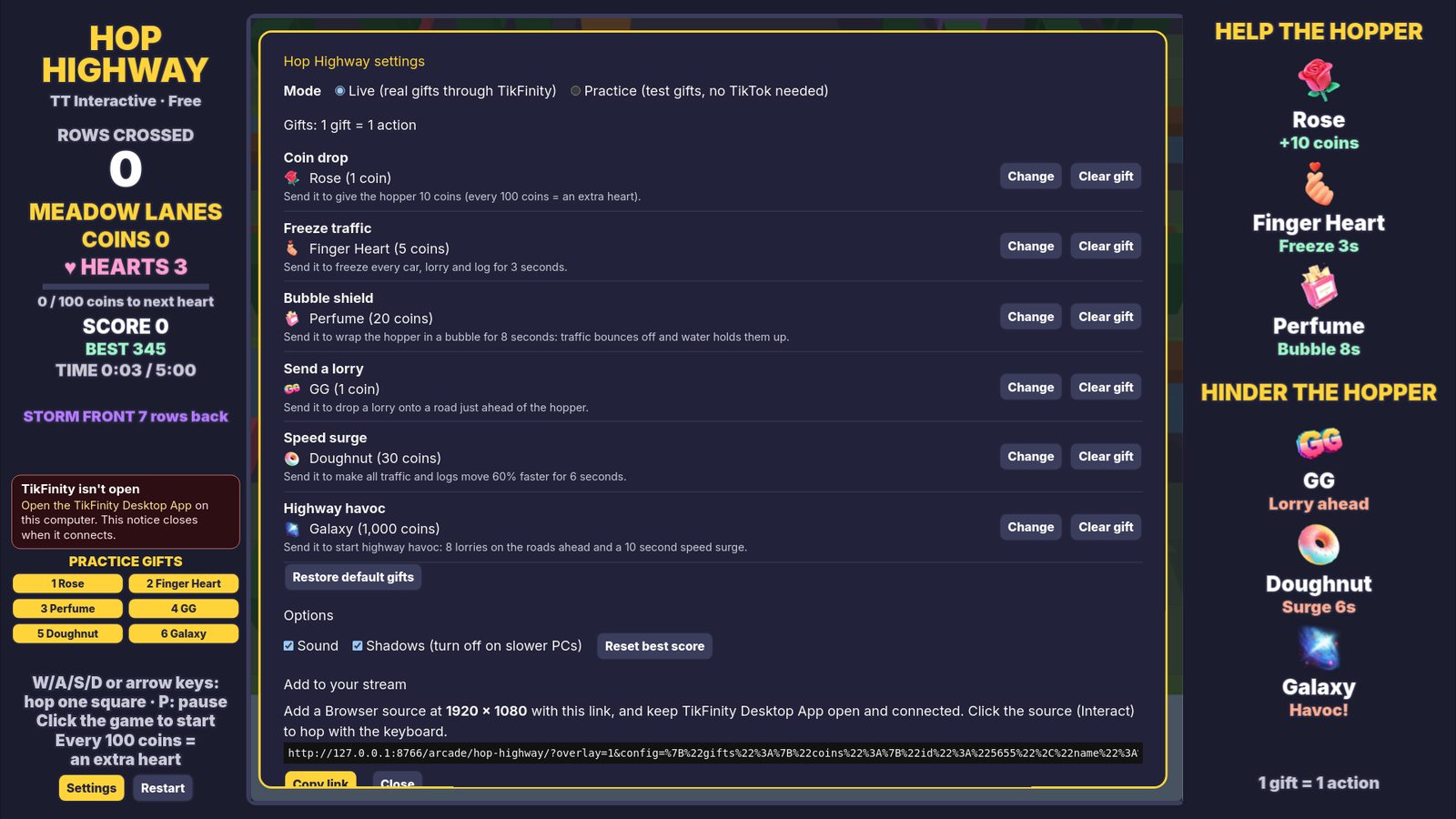Change the Speed surge gift
1456x819 pixels.
click(1030, 457)
